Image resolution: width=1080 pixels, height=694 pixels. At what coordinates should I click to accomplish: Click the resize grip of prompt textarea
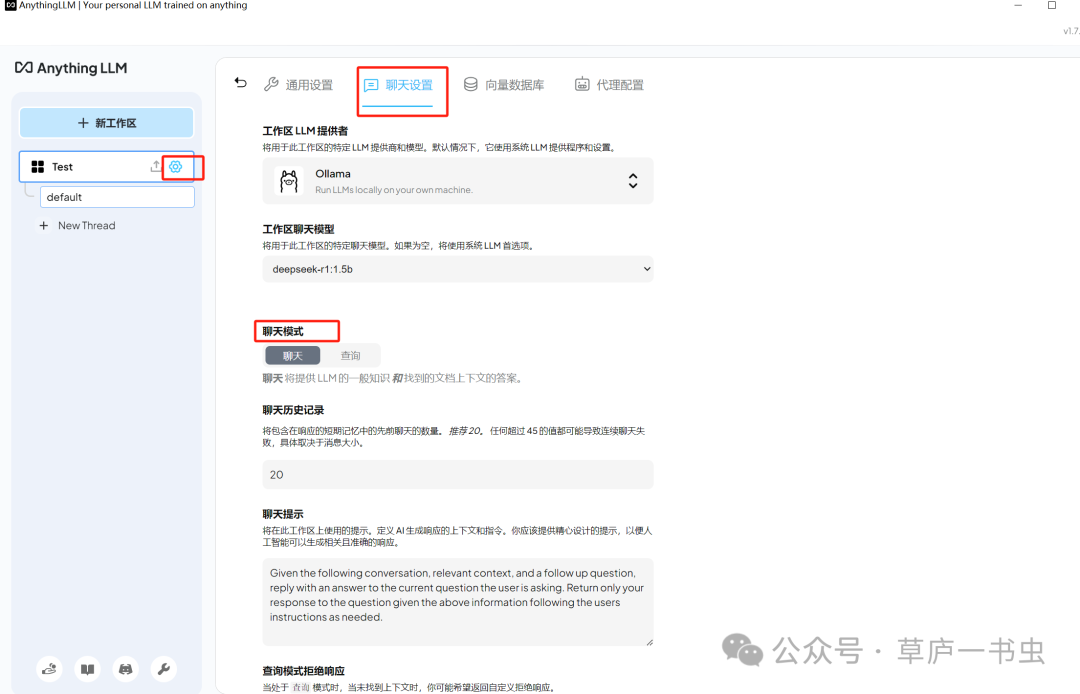(649, 641)
